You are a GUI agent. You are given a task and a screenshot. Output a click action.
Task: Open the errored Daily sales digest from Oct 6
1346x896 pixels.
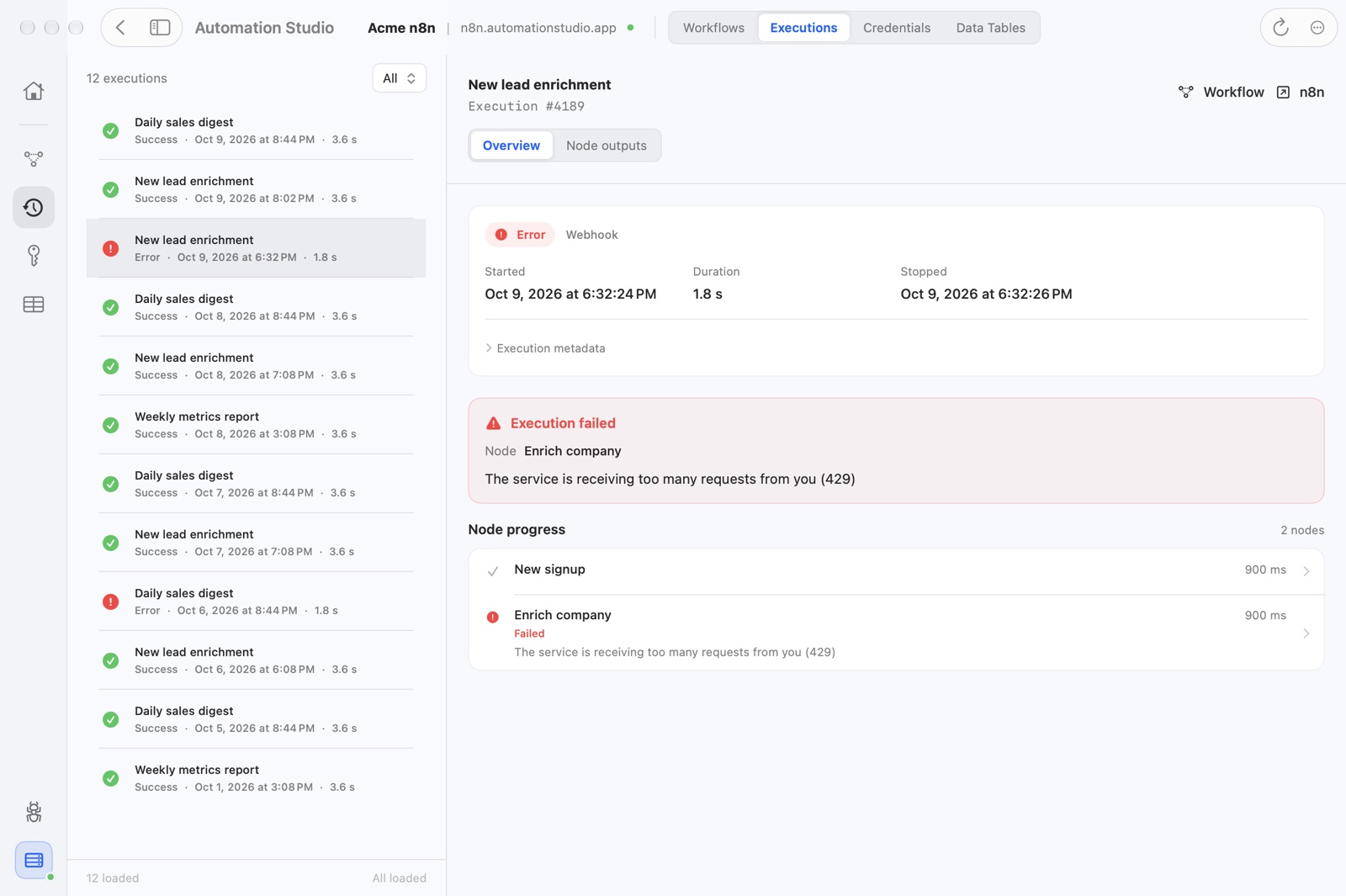(x=256, y=602)
